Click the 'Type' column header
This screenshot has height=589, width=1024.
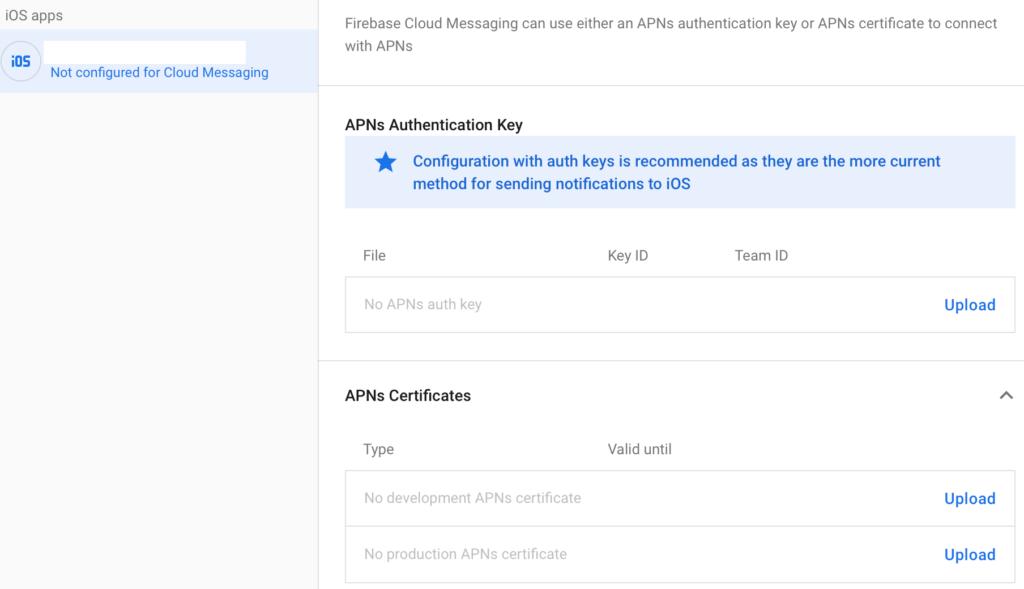tap(378, 450)
